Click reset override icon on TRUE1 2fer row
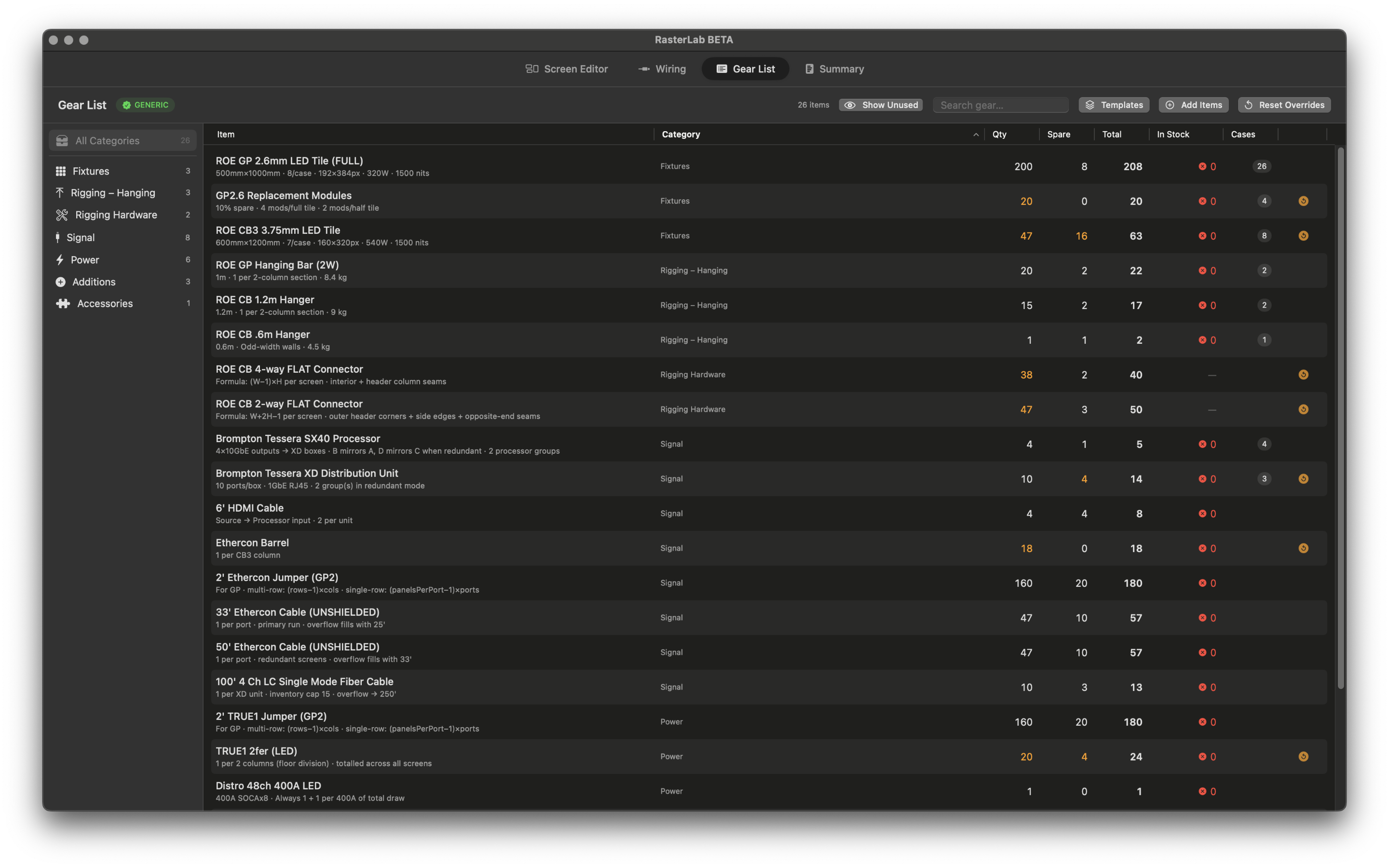This screenshot has height=868, width=1389. [x=1303, y=757]
